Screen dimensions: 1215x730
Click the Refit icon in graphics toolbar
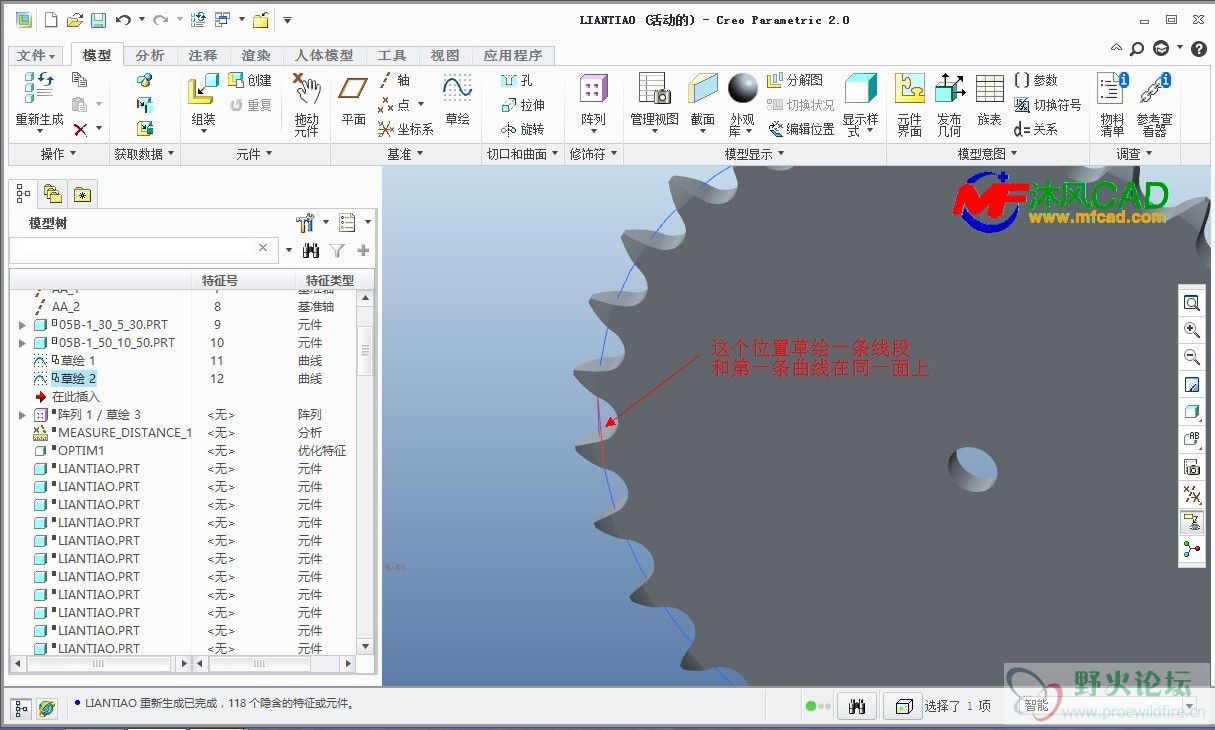pyautogui.click(x=1192, y=303)
